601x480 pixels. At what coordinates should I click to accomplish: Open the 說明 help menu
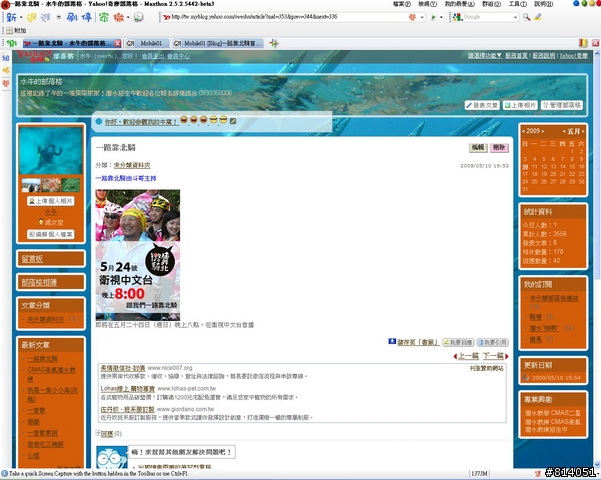(544, 4)
